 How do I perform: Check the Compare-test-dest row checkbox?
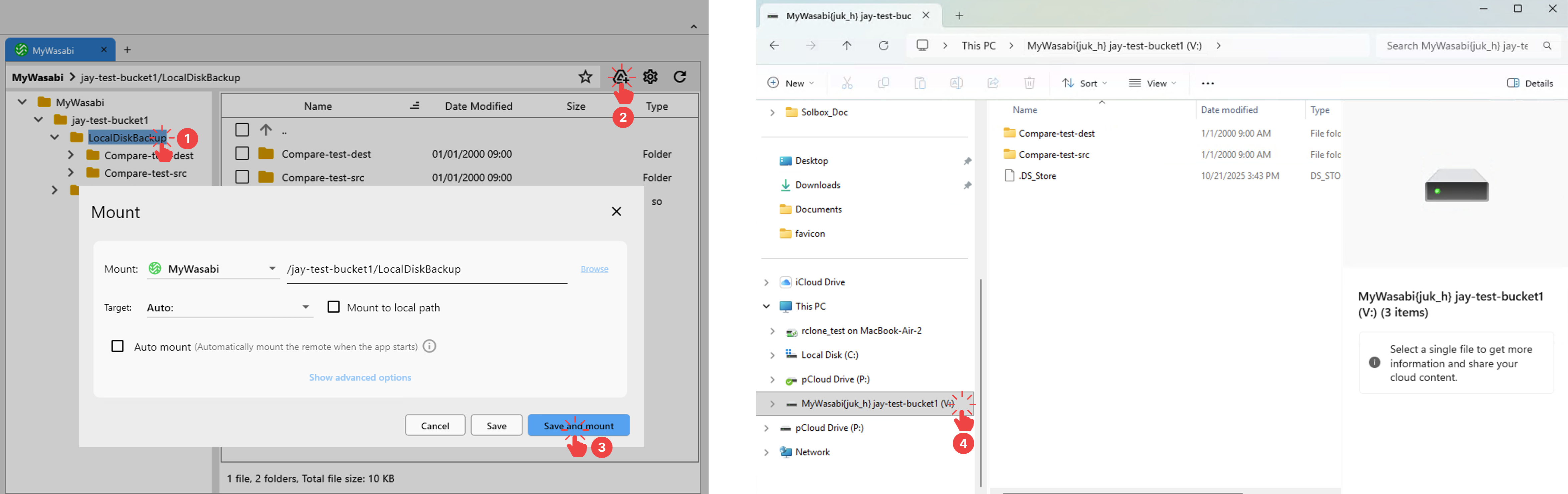pyautogui.click(x=242, y=153)
